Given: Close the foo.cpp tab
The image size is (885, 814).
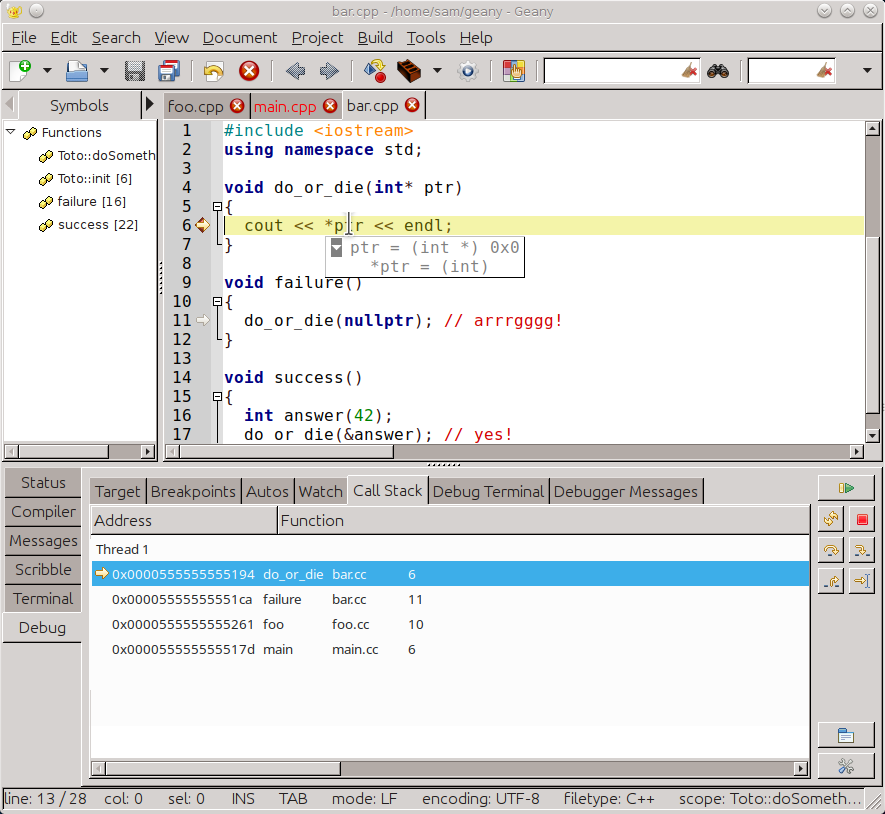Looking at the screenshot, I should click(237, 106).
